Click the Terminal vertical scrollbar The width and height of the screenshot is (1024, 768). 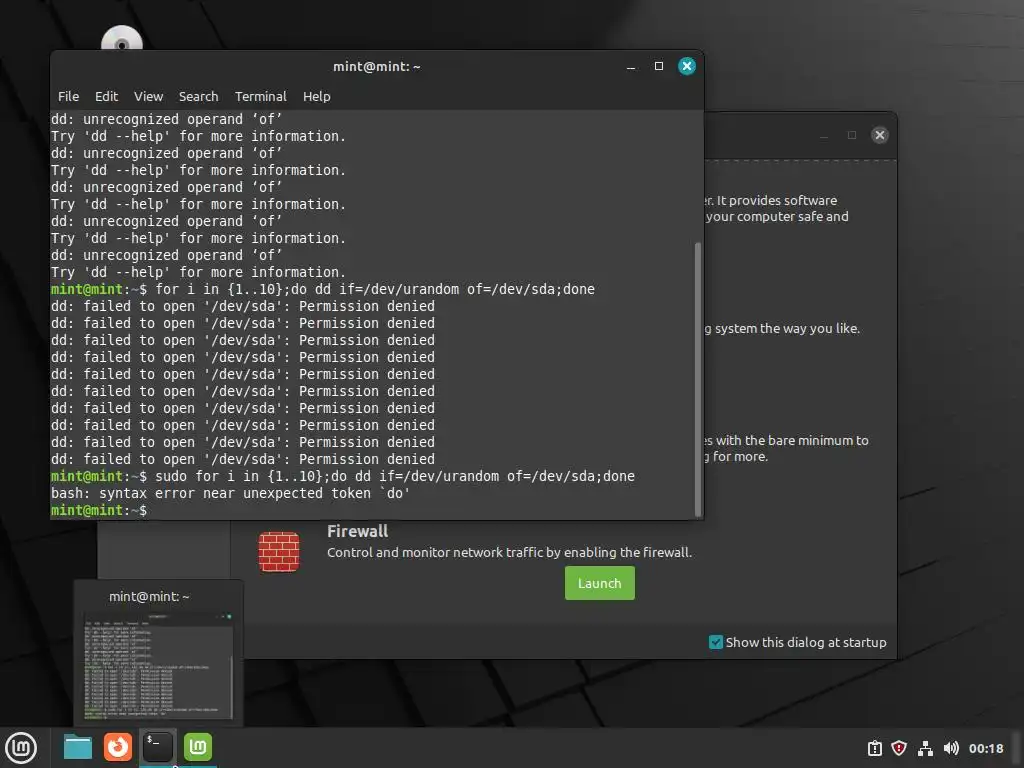697,379
